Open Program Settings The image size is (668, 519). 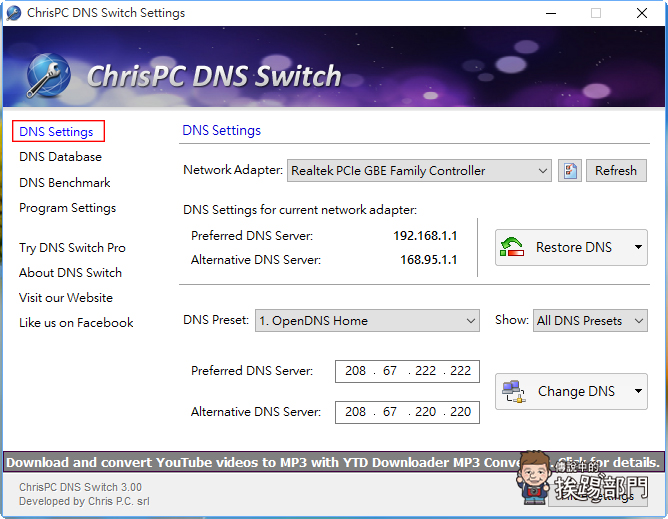coord(67,208)
